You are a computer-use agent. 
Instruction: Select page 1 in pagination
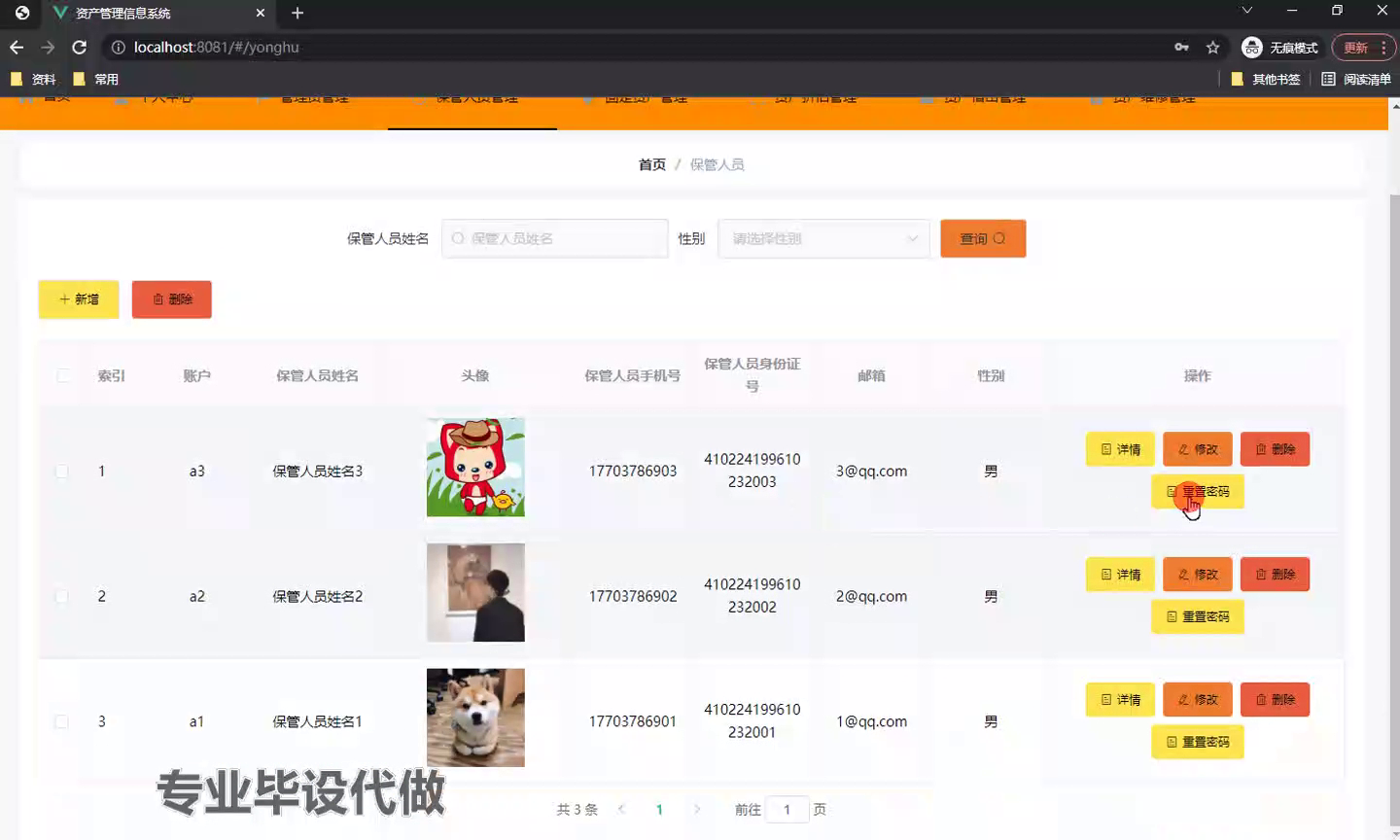[659, 809]
